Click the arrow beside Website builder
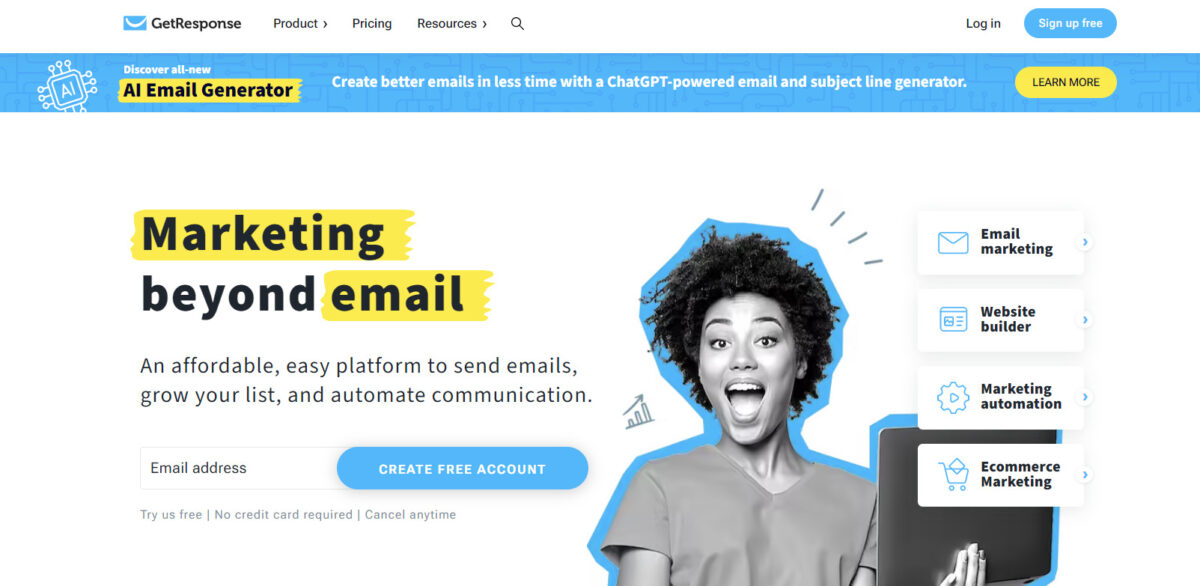The width and height of the screenshot is (1200, 586). coord(1085,320)
